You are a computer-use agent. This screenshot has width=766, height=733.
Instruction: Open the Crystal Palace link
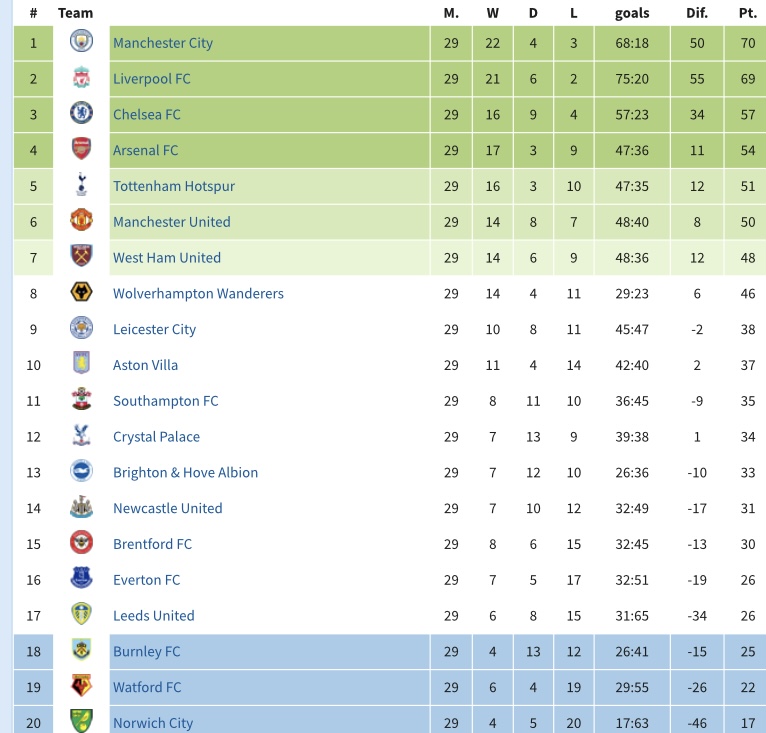coord(156,437)
